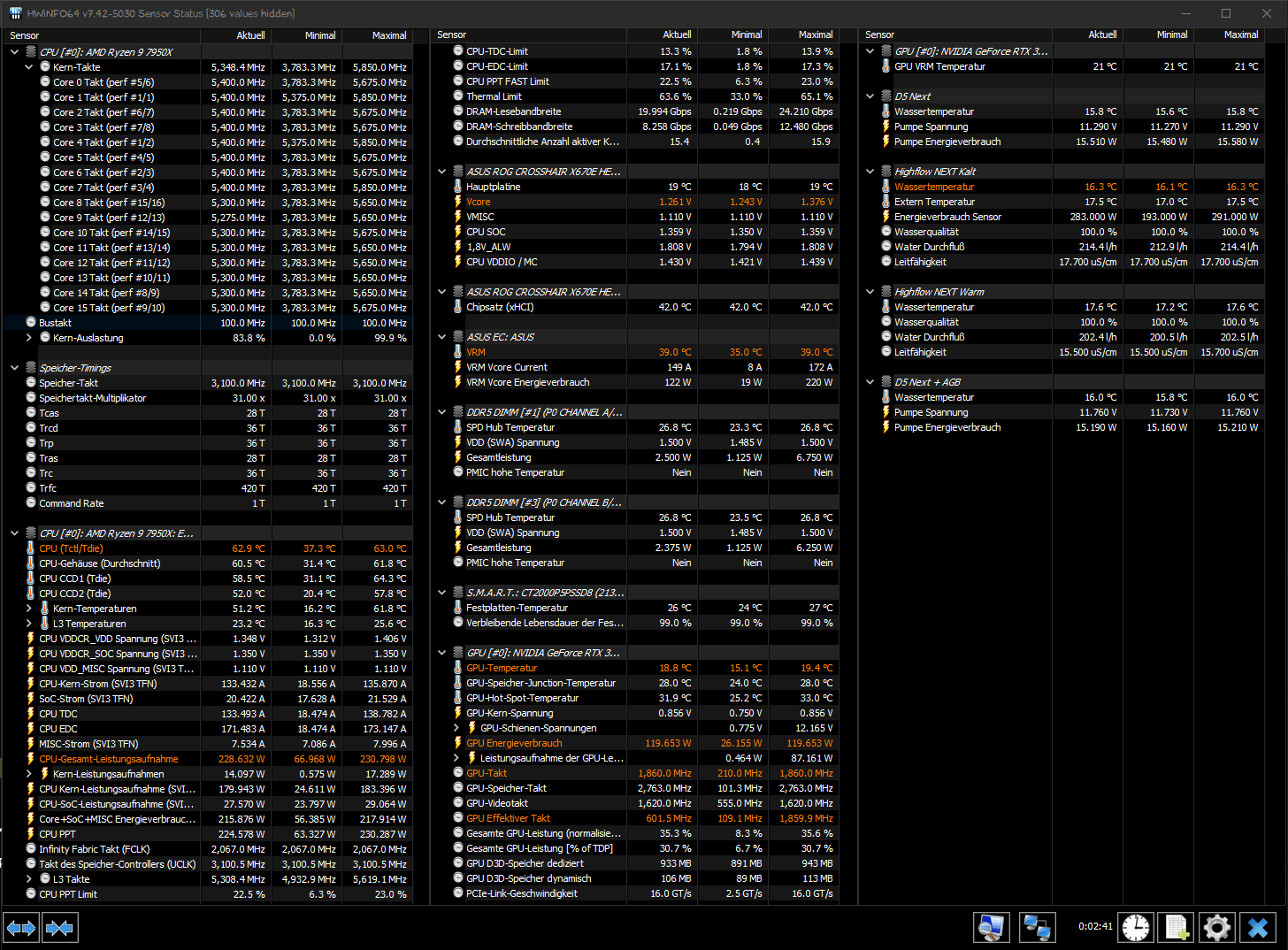Click Minimal column header in right panel
This screenshot has height=950, width=1288.
pyautogui.click(x=1159, y=34)
